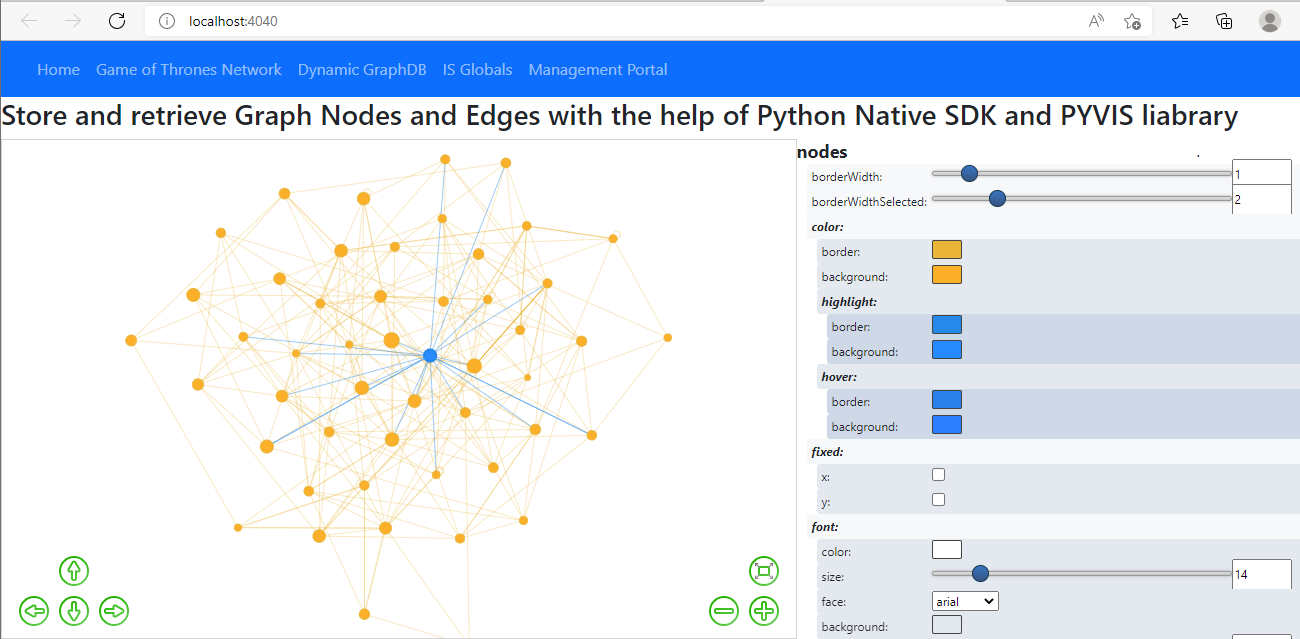
Task: Open the Dynamic GraphDB menu item
Action: (x=362, y=70)
